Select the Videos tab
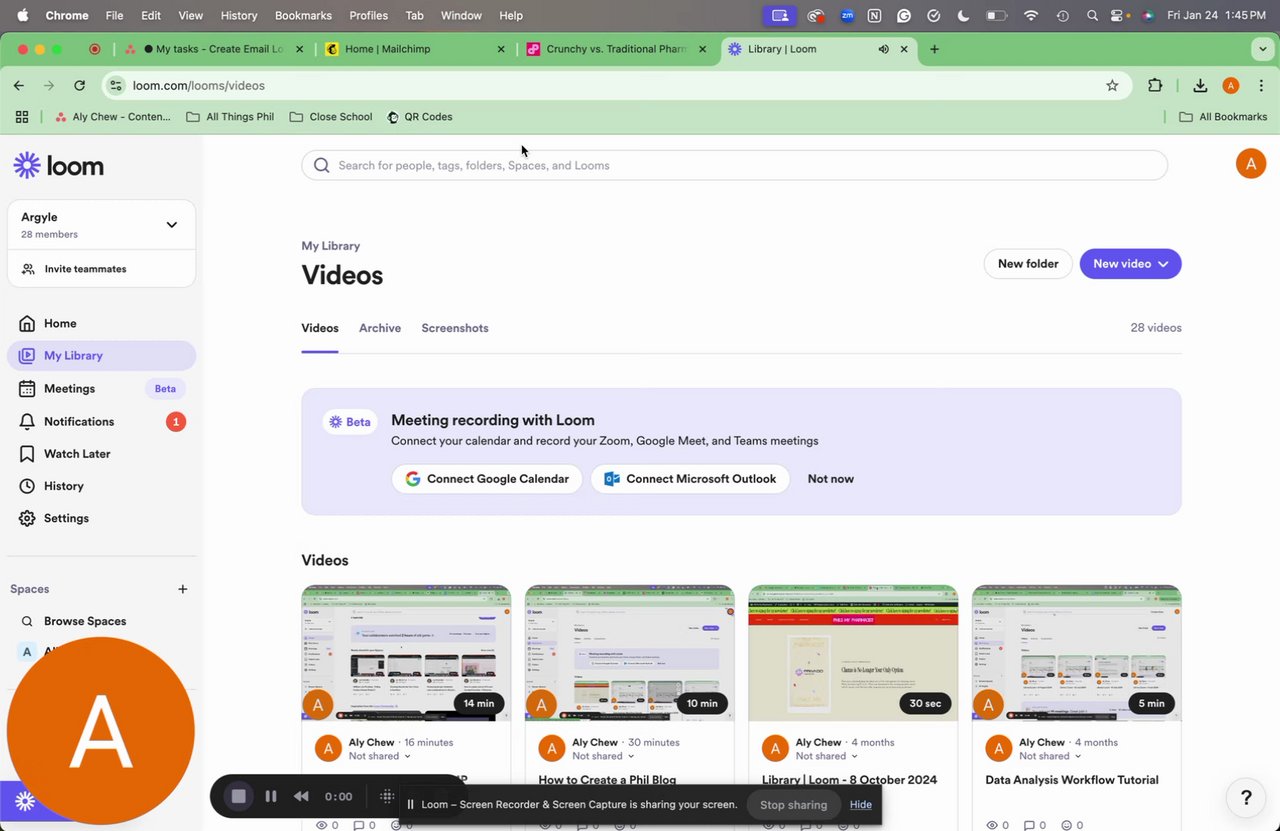The image size is (1280, 831). click(320, 328)
